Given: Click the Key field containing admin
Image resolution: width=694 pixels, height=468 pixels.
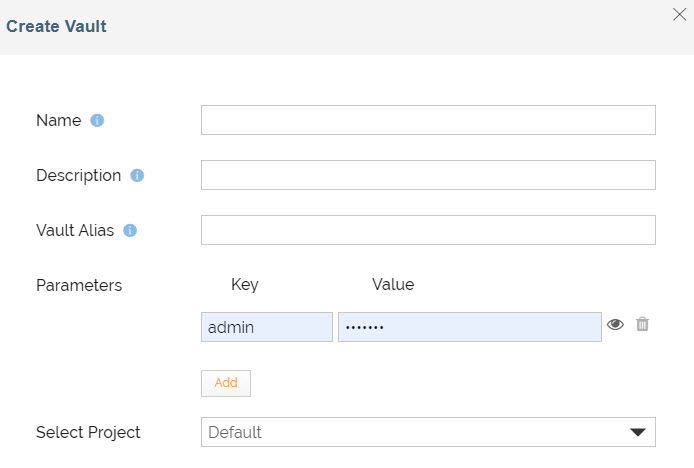Looking at the screenshot, I should pyautogui.click(x=266, y=327).
